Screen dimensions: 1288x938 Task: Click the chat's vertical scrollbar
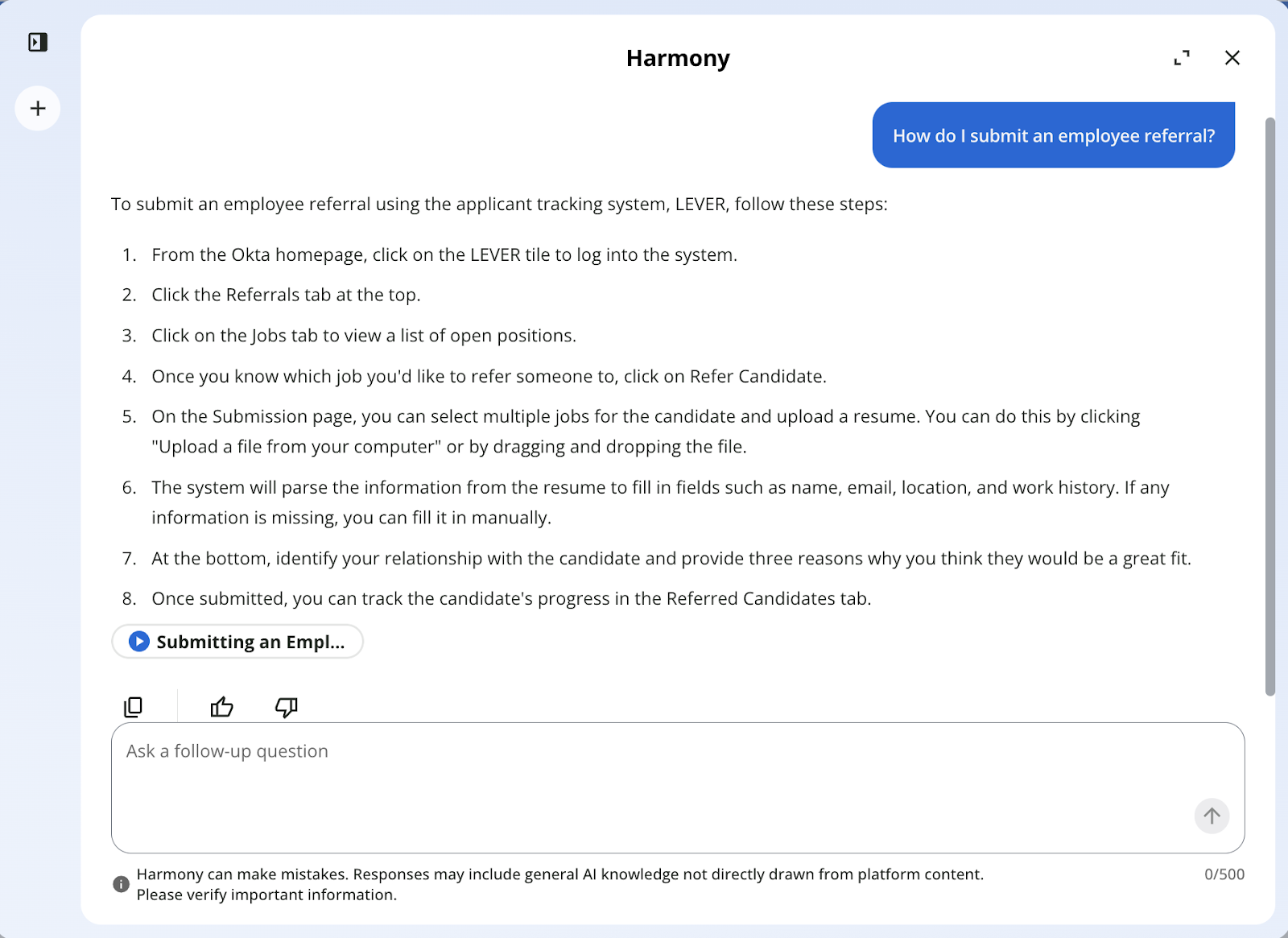point(1270,407)
